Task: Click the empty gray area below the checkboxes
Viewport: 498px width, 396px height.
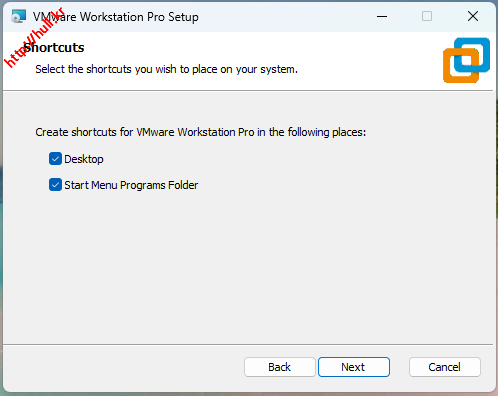Action: [x=248, y=267]
